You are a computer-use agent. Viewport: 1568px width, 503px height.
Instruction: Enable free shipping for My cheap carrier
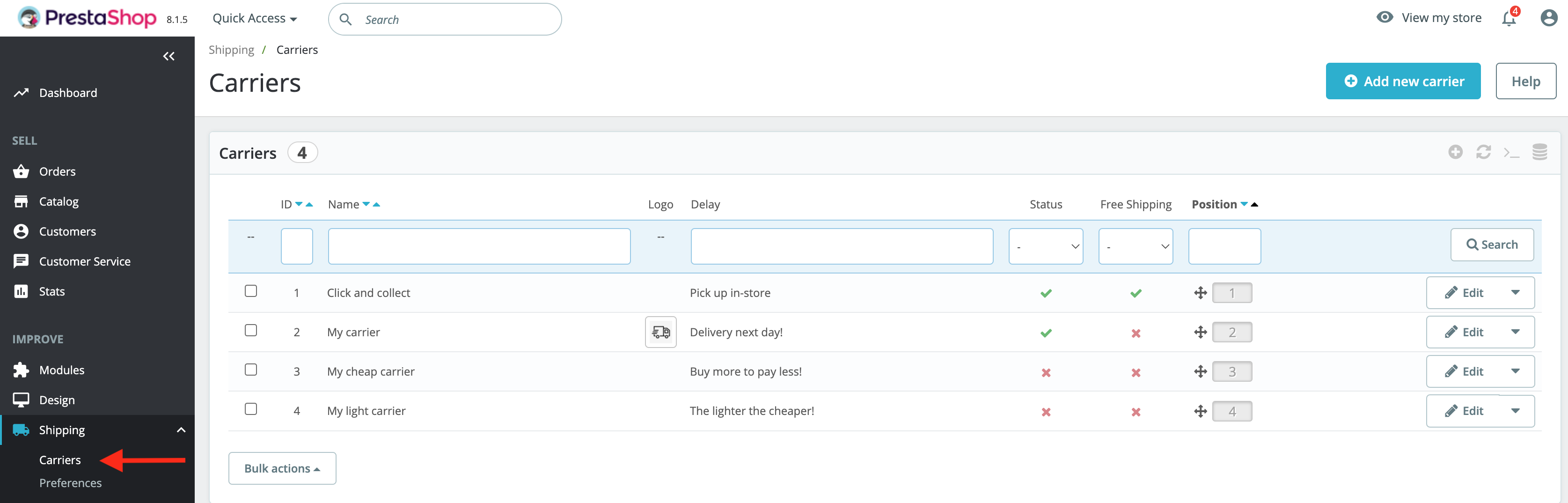click(1136, 373)
